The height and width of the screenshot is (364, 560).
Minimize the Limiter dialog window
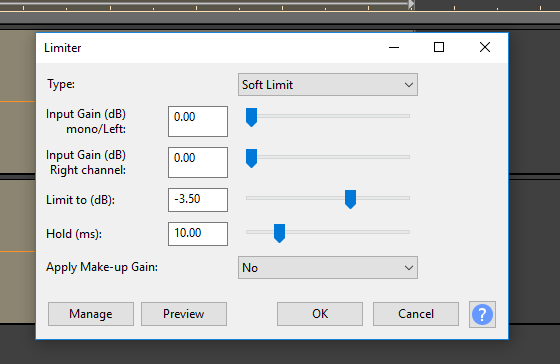[394, 47]
